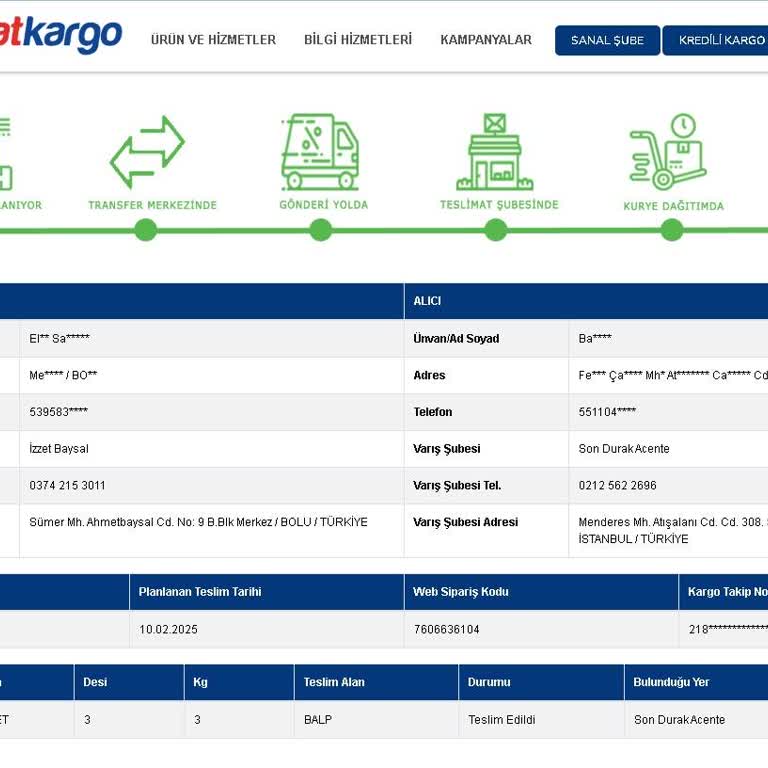The width and height of the screenshot is (768, 768).
Task: Open the Bilgi Hizmetleri menu
Action: [358, 40]
